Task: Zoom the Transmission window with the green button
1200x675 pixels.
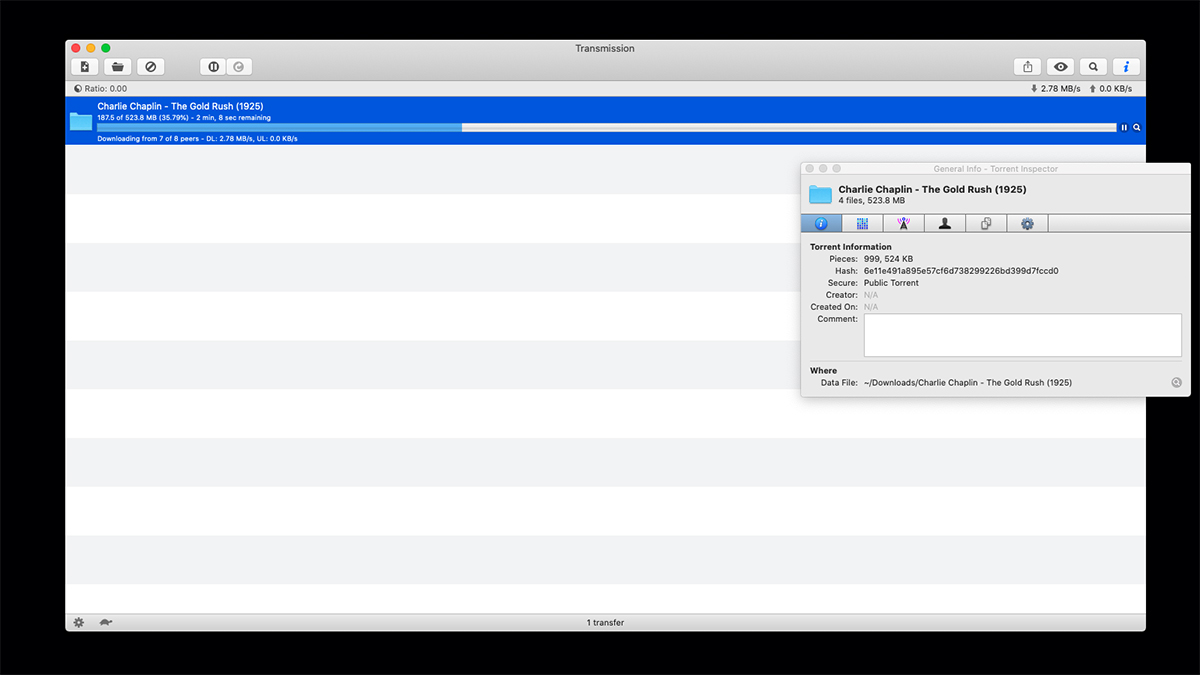Action: (106, 48)
